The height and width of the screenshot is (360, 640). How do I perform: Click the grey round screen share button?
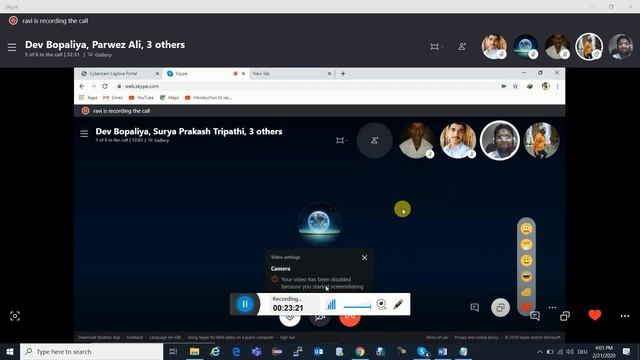(x=500, y=307)
